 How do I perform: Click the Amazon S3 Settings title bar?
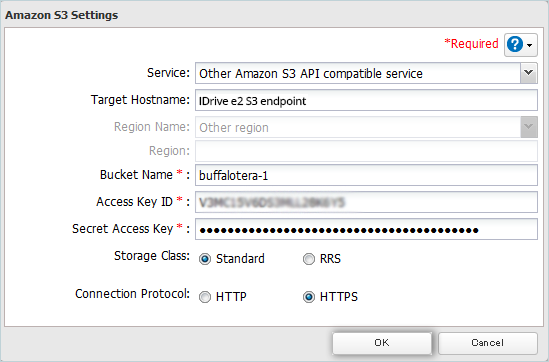tap(274, 15)
